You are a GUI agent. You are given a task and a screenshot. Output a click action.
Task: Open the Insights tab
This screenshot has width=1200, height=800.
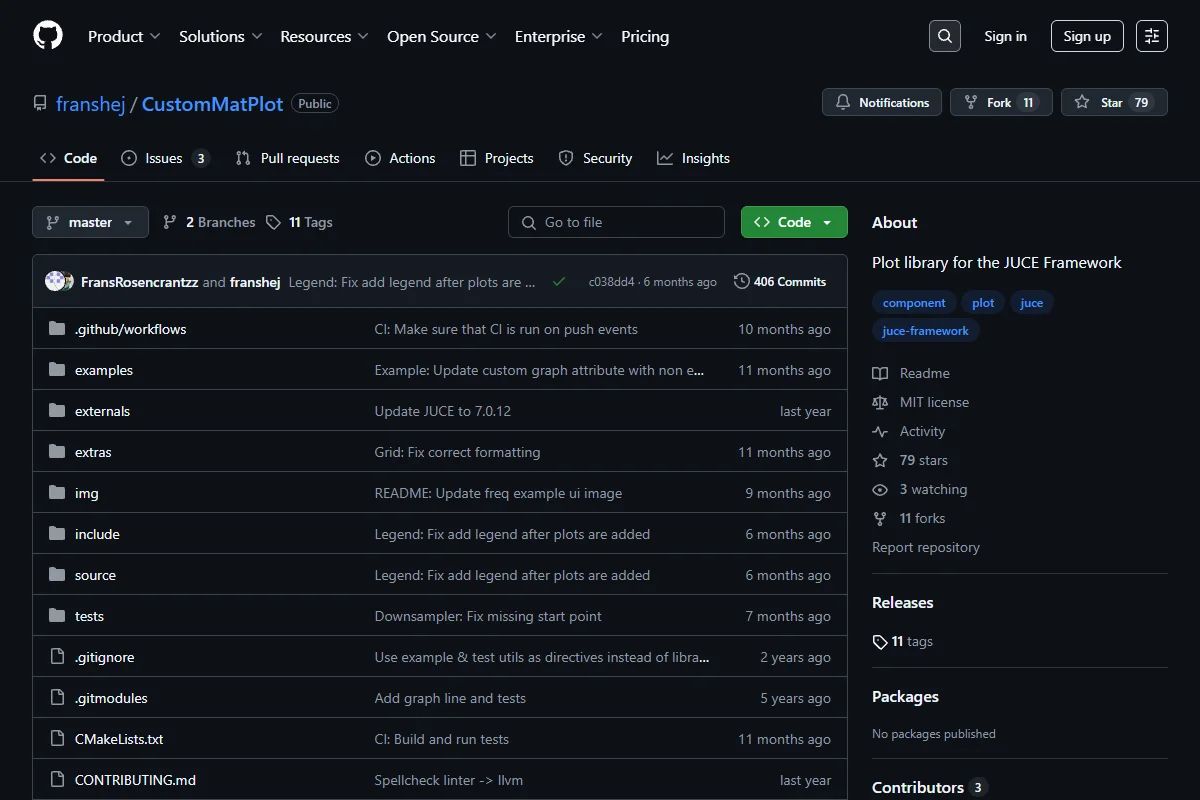[693, 158]
